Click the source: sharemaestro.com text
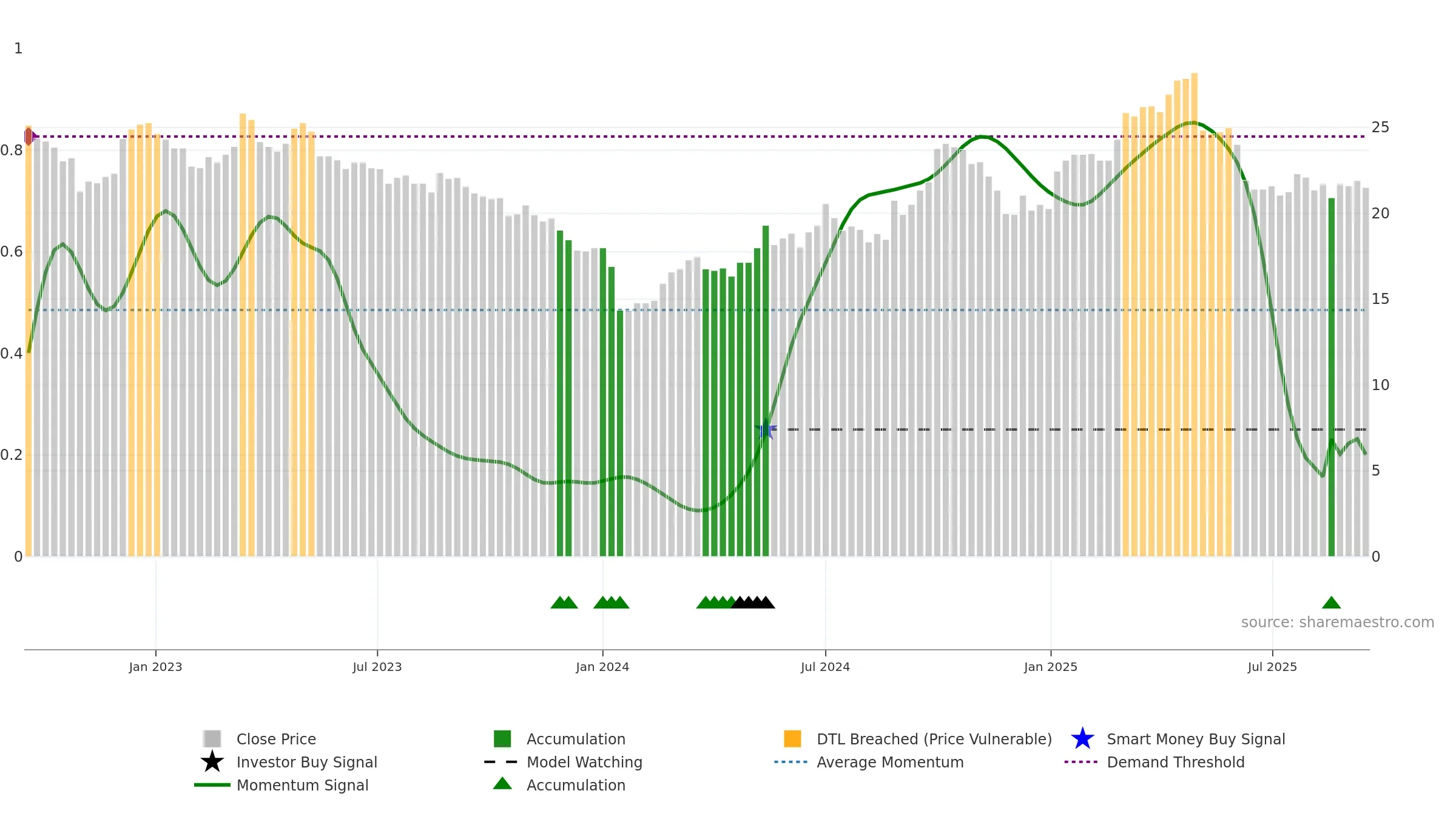The width and height of the screenshot is (1456, 819). point(1338,622)
